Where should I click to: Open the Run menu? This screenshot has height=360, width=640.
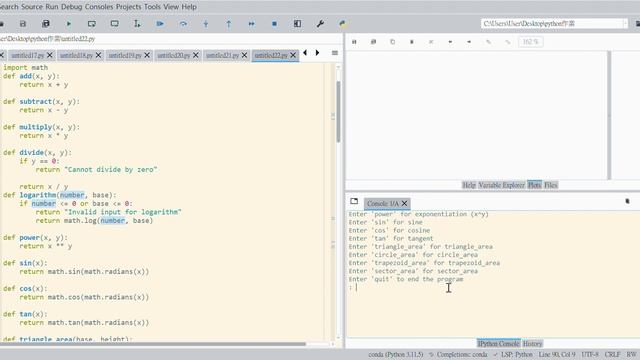point(52,7)
